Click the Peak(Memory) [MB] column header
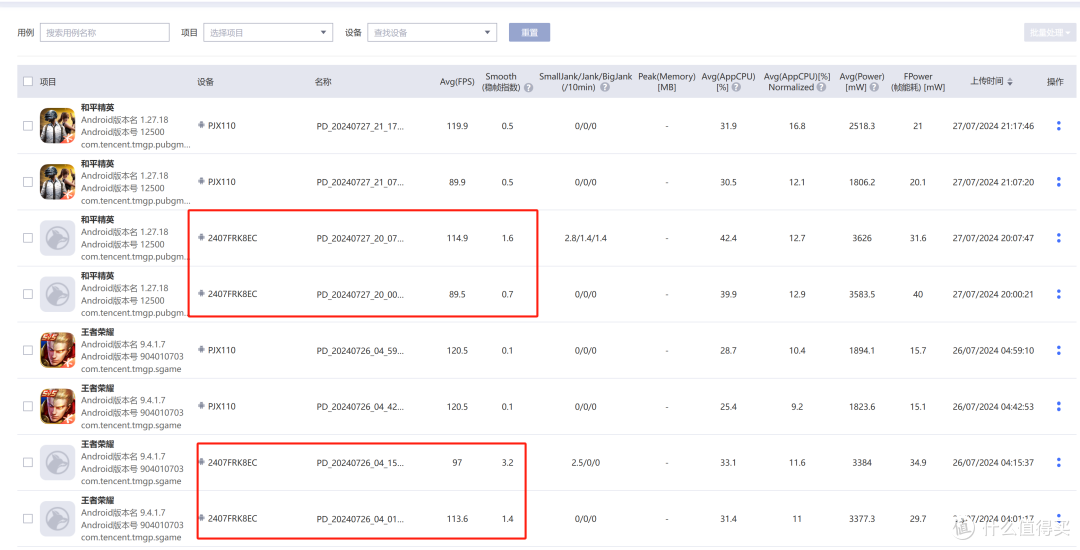The image size is (1080, 550). (x=666, y=82)
